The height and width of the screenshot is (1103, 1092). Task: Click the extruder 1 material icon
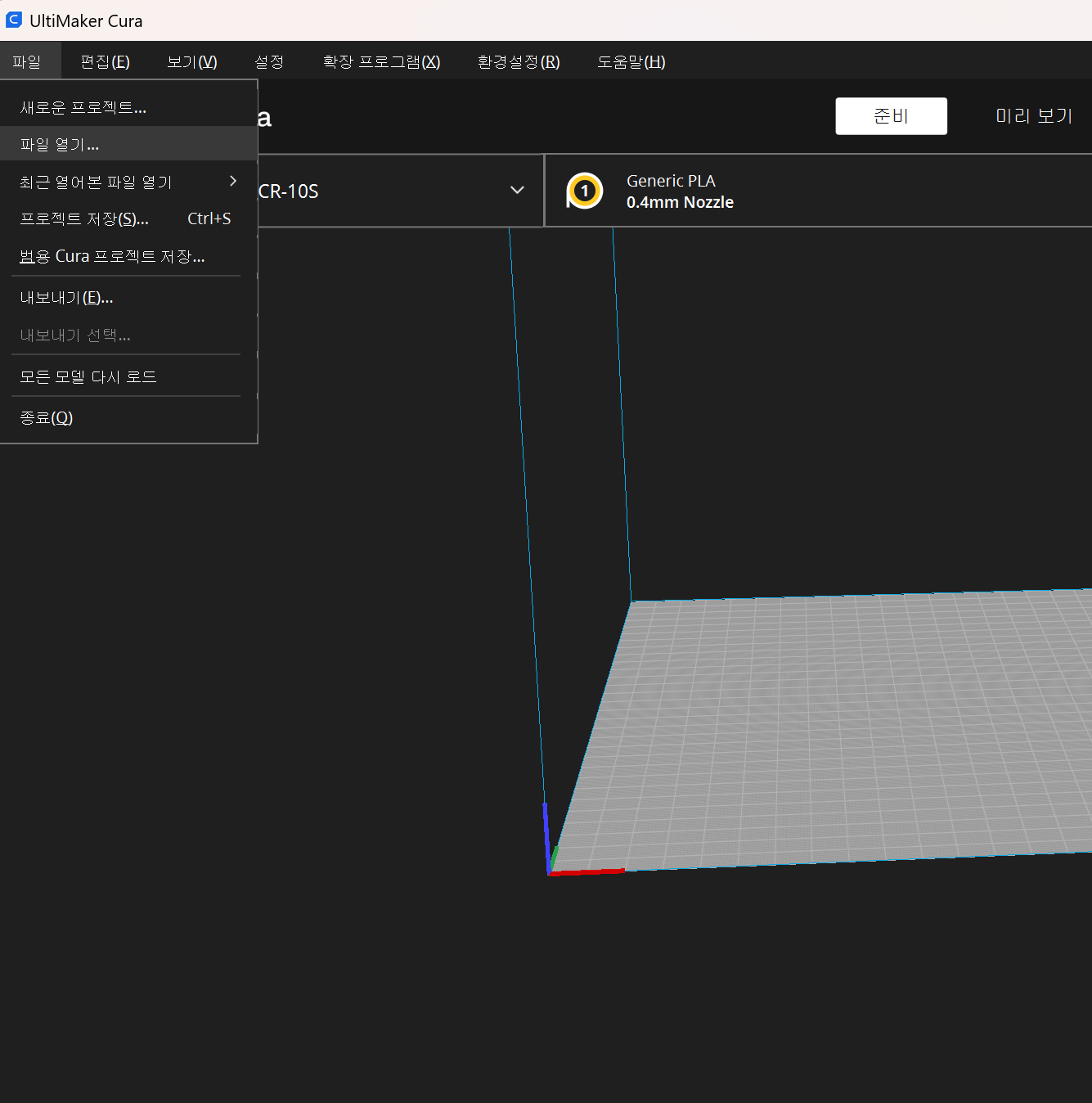(584, 191)
